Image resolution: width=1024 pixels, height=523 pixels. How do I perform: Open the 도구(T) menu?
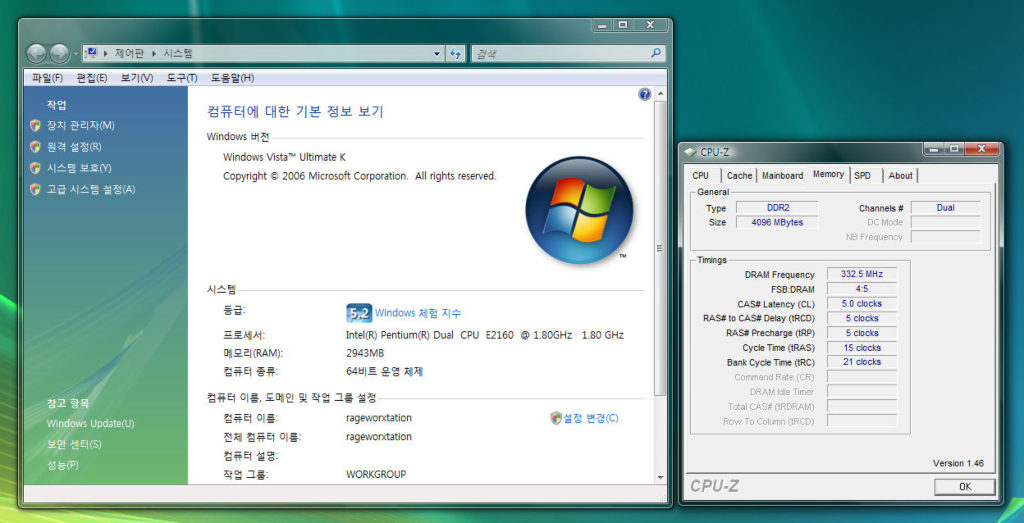(x=182, y=78)
